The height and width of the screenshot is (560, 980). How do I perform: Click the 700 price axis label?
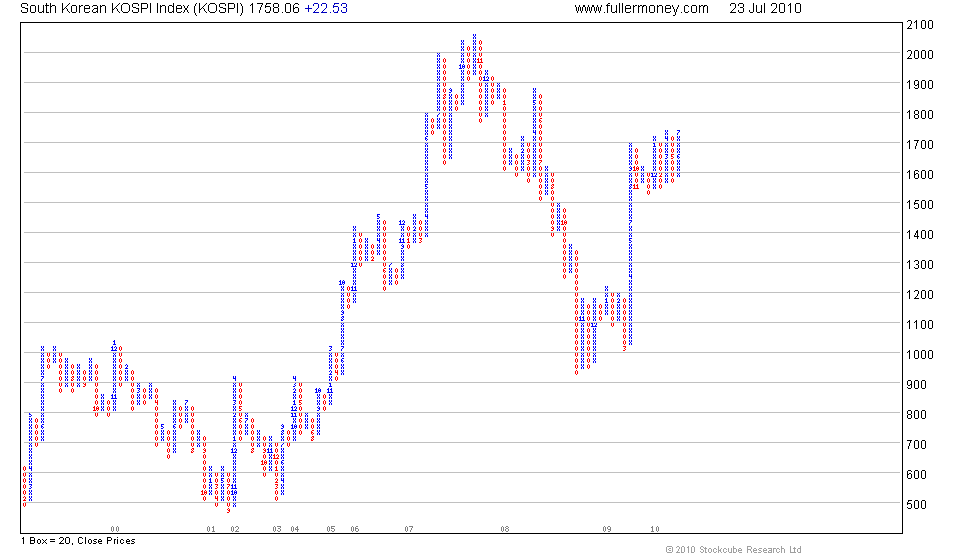916,445
